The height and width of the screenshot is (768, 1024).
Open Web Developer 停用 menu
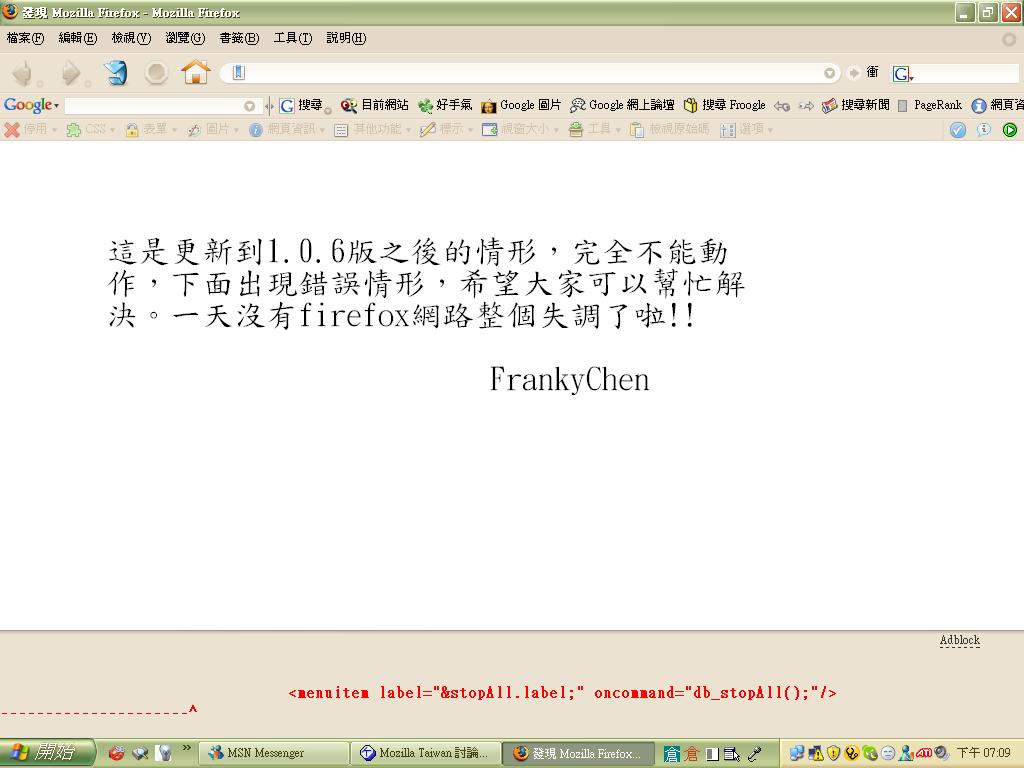point(31,129)
